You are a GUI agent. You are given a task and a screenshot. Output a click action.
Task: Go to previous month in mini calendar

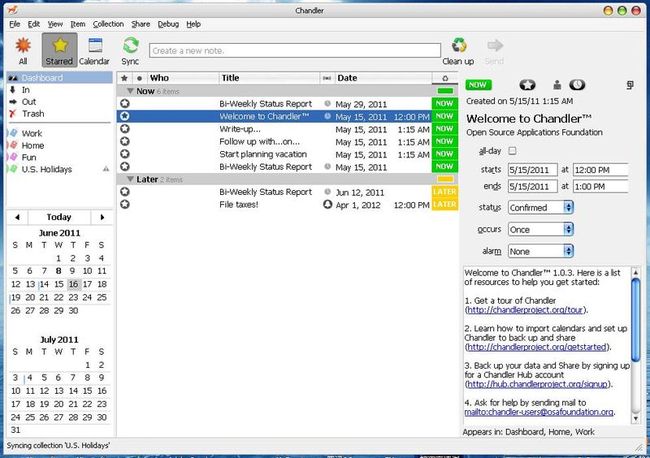[17, 217]
